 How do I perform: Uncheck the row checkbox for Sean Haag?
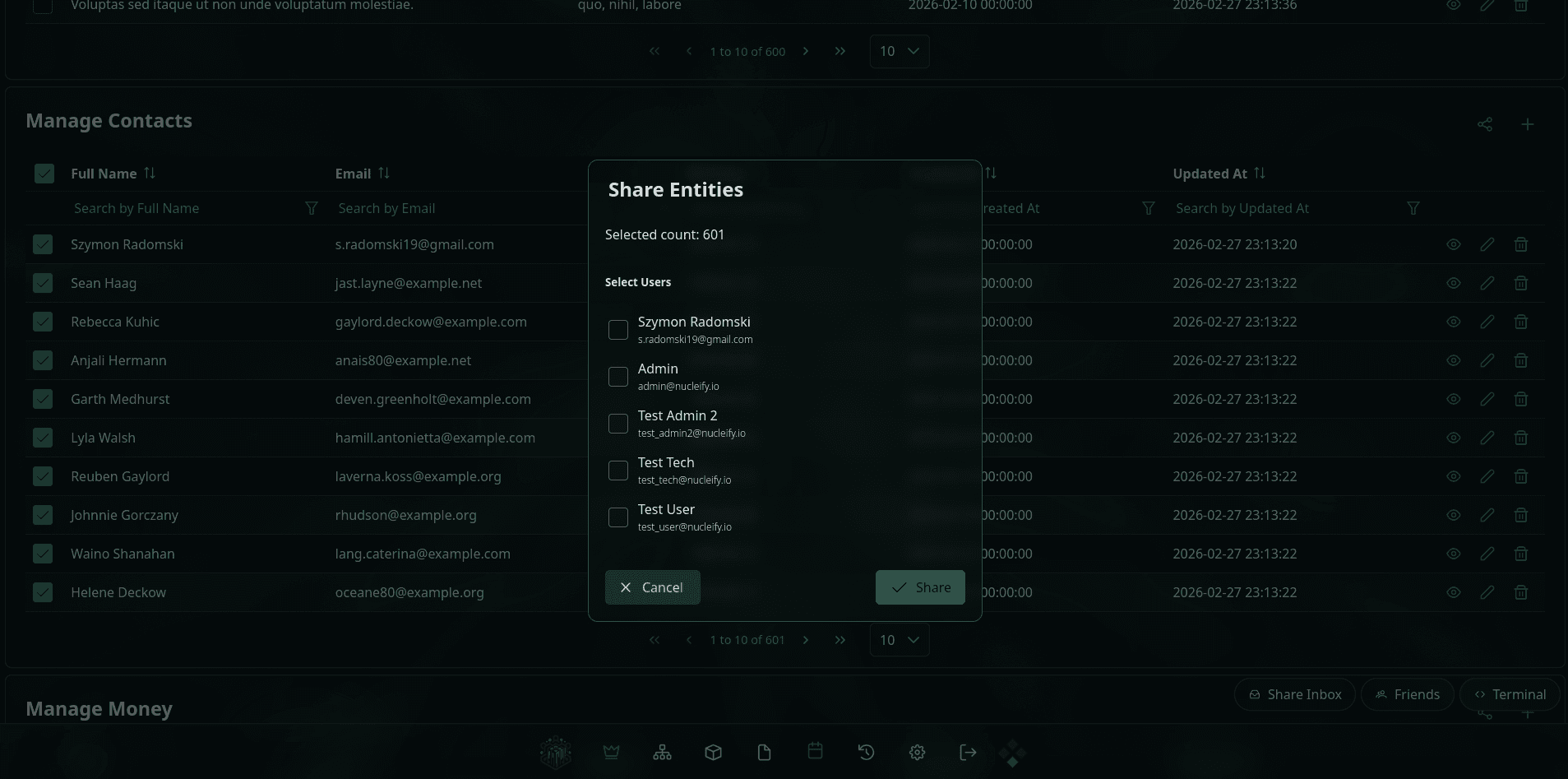click(x=43, y=283)
